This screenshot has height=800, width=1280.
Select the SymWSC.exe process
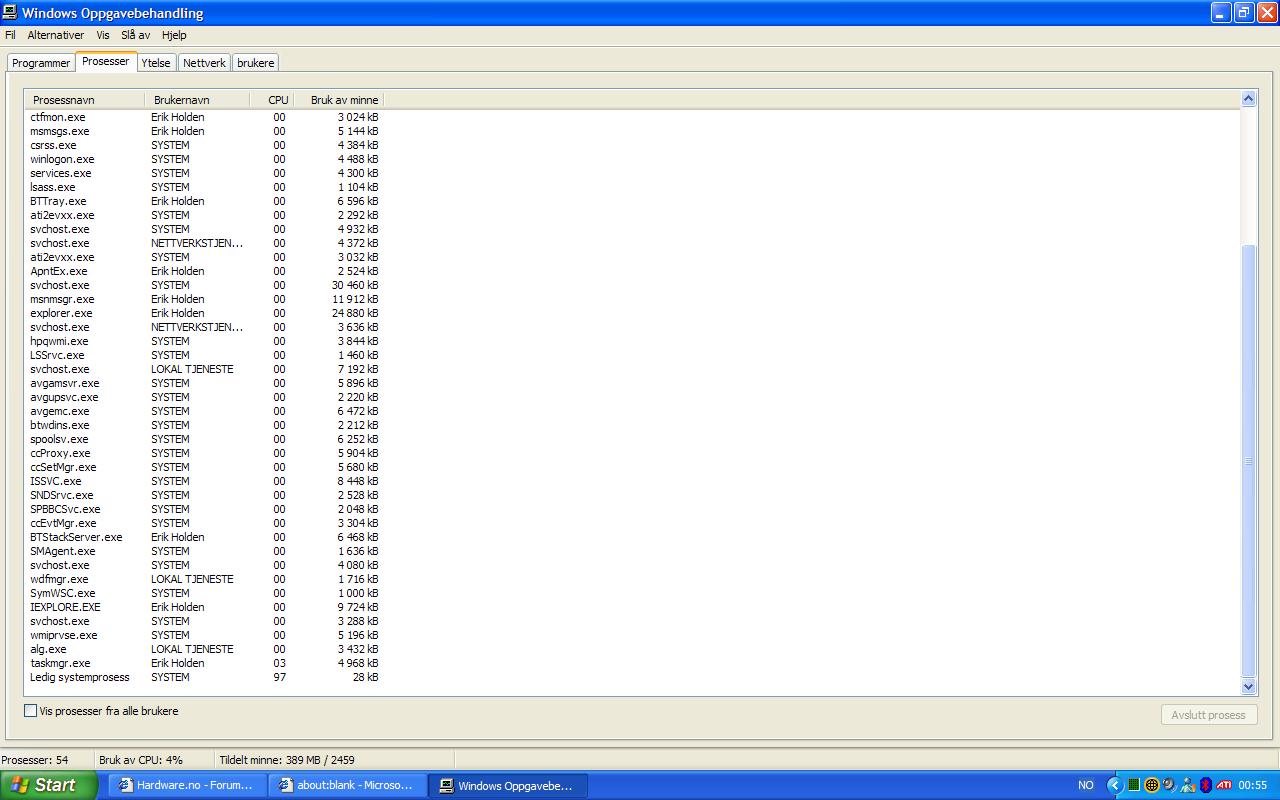204,593
